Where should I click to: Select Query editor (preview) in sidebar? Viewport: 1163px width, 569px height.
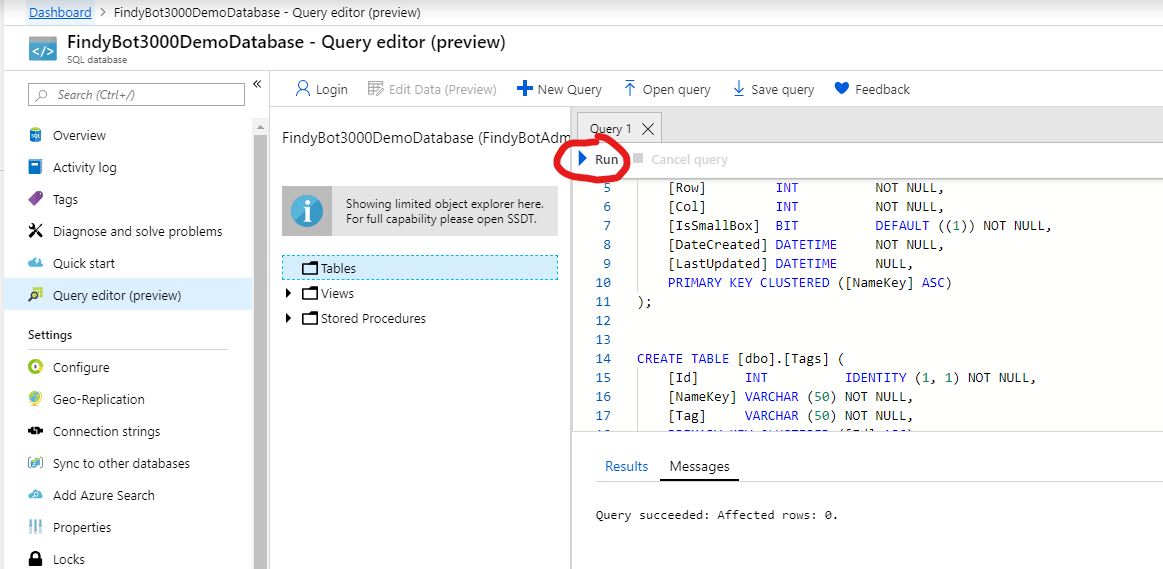tap(128, 295)
